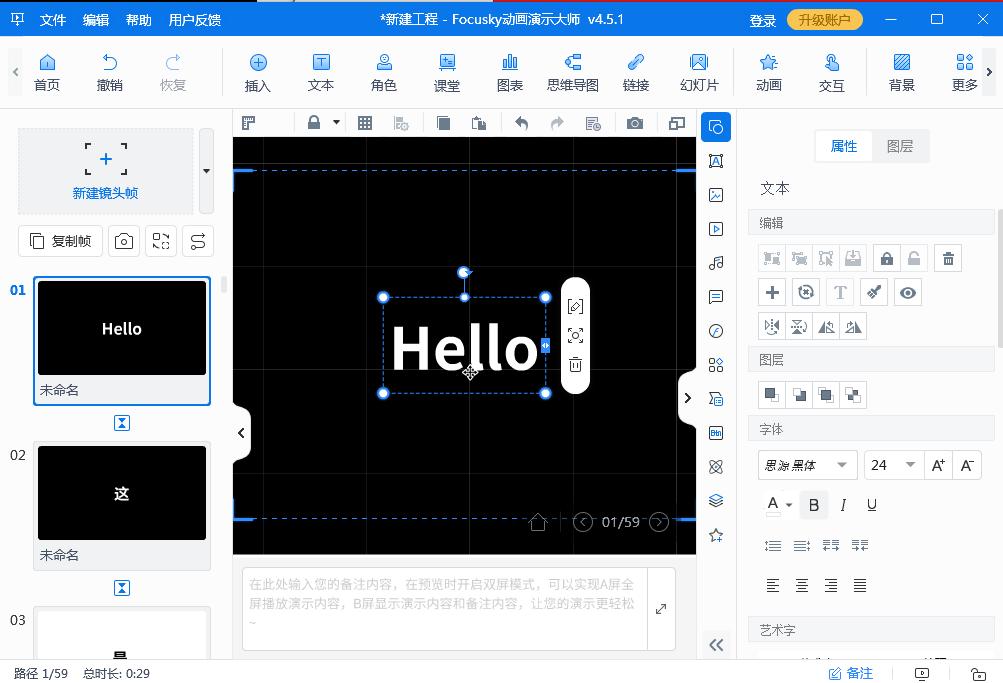Switch to the 图层 tab
The image size is (1003, 683).
[x=899, y=146]
